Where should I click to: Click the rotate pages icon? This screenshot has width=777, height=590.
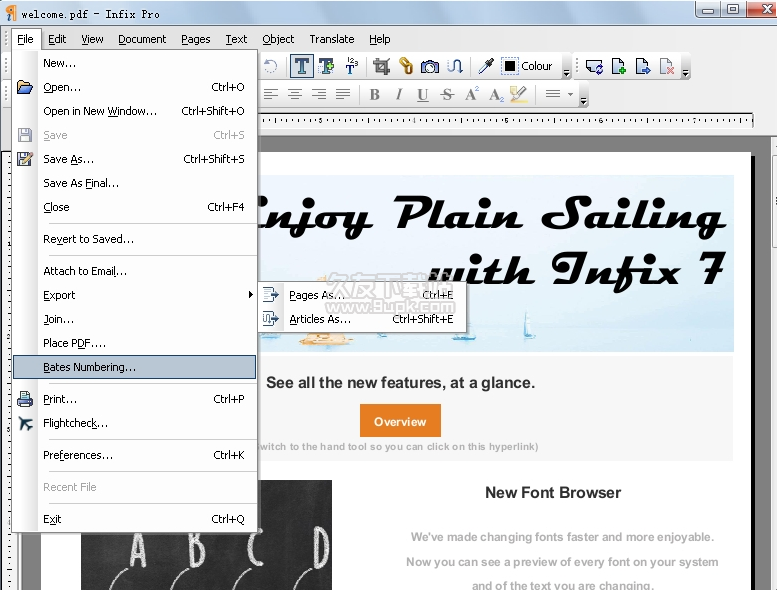(x=594, y=66)
